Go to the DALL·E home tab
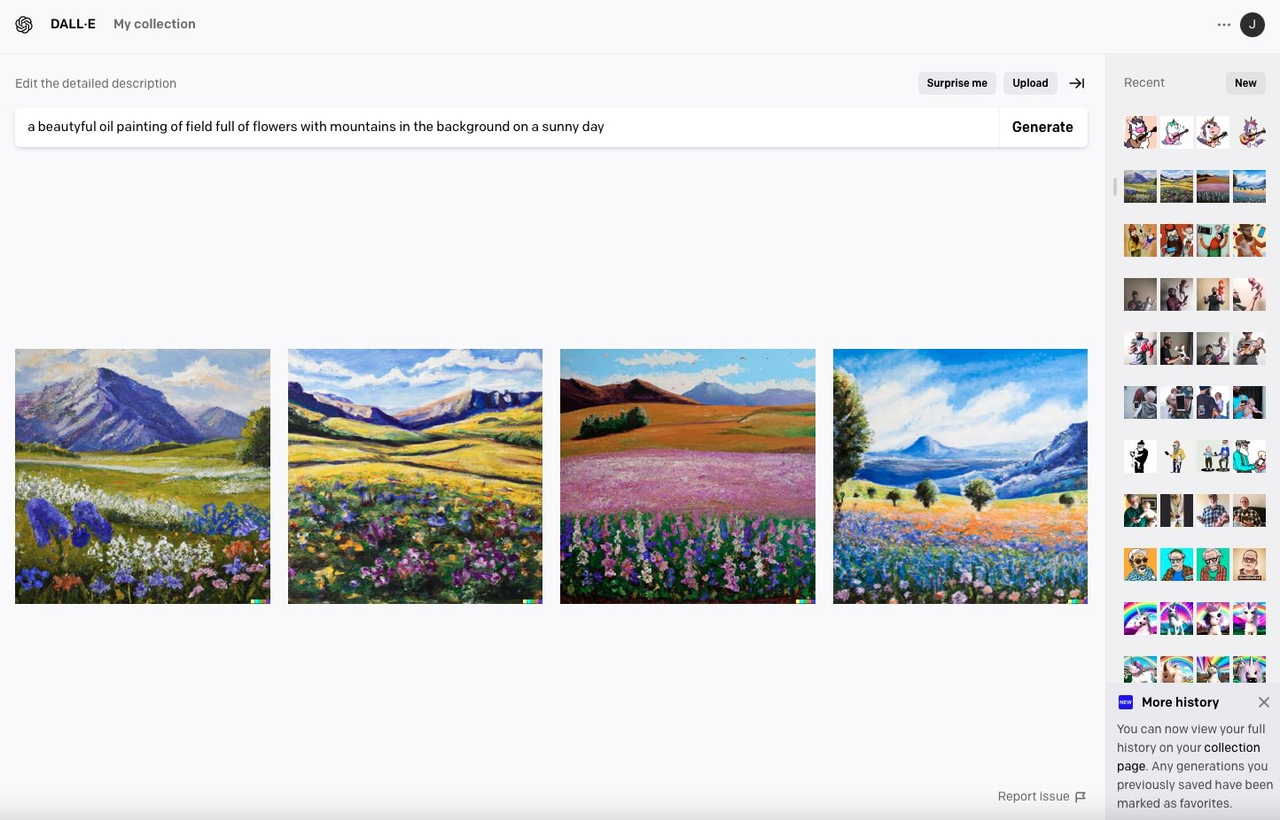Image resolution: width=1280 pixels, height=820 pixels. 73,24
